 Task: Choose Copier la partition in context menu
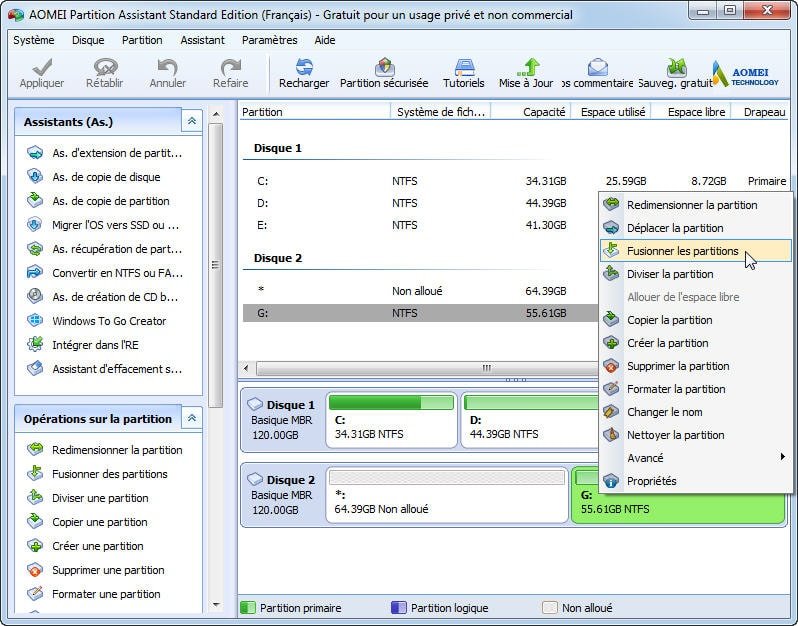(696, 320)
